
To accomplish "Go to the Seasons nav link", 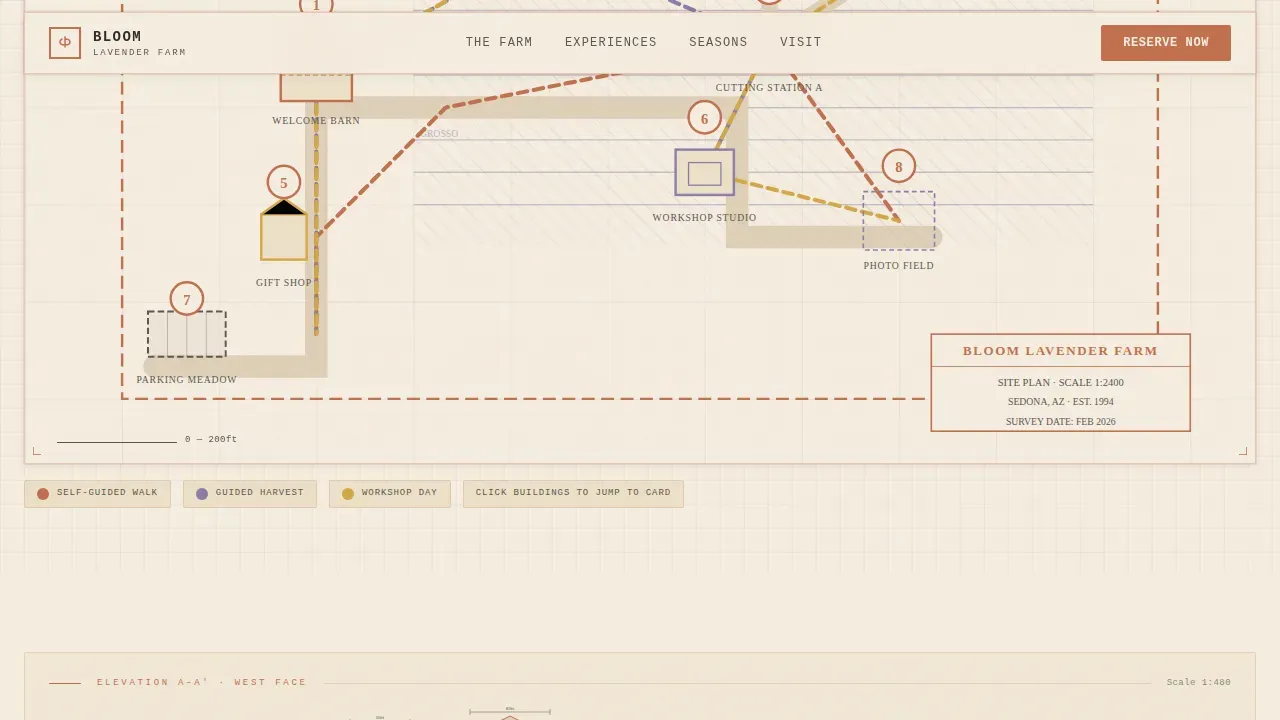I will tap(718, 43).
